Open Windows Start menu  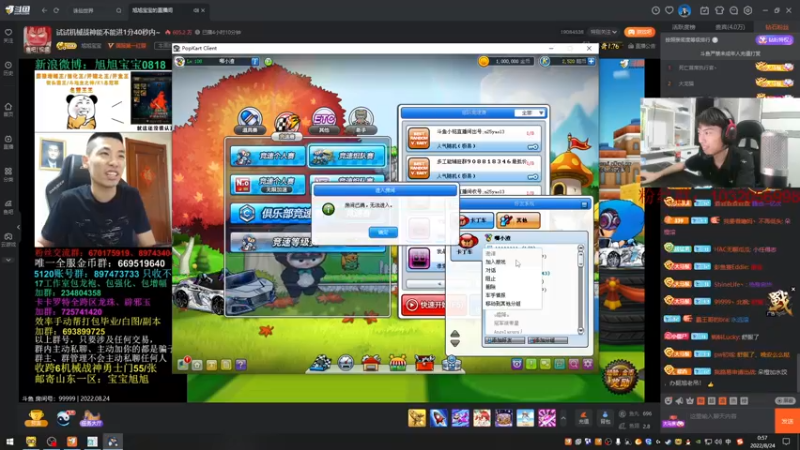[10, 442]
